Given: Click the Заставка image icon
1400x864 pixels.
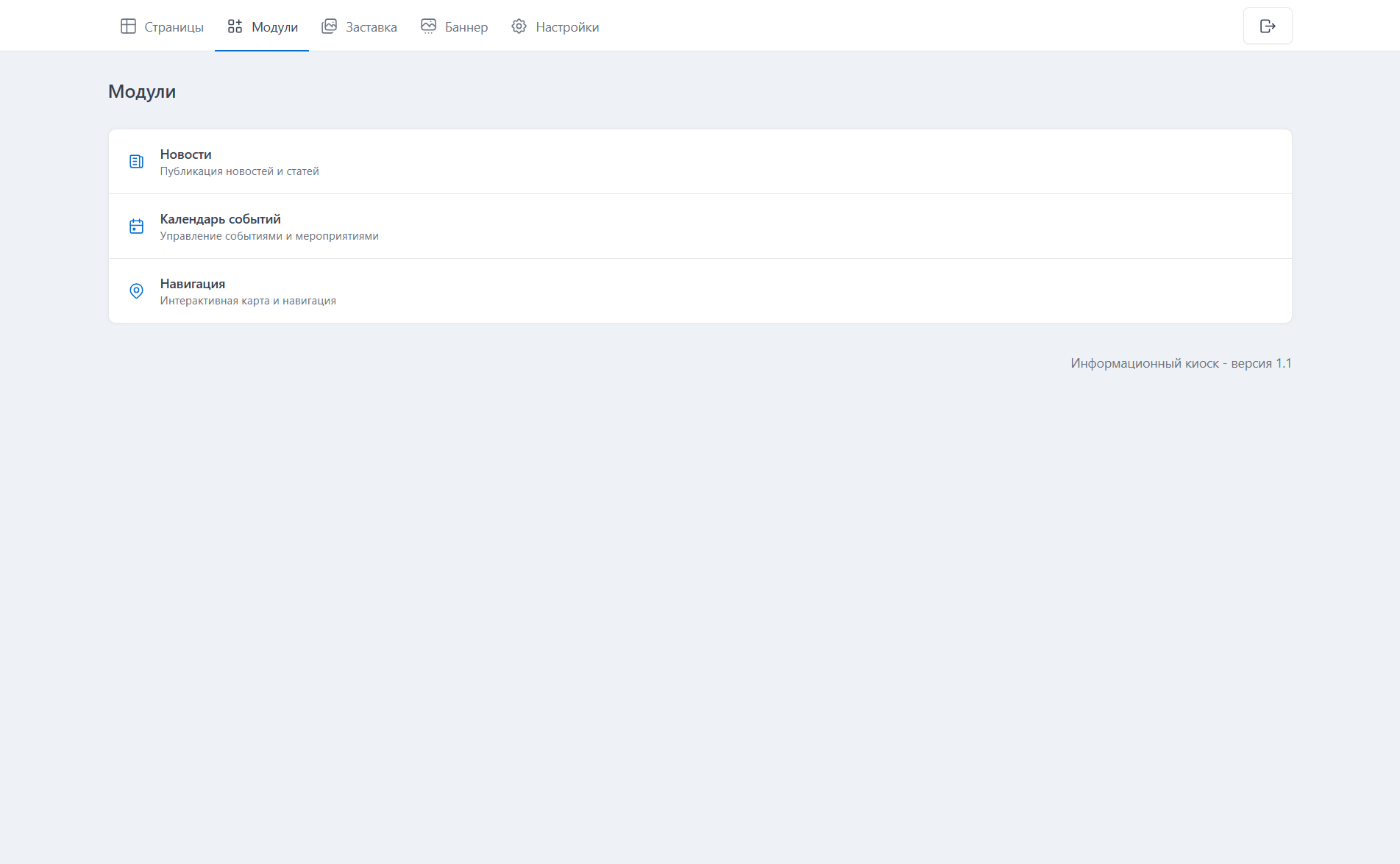Looking at the screenshot, I should pyautogui.click(x=329, y=26).
